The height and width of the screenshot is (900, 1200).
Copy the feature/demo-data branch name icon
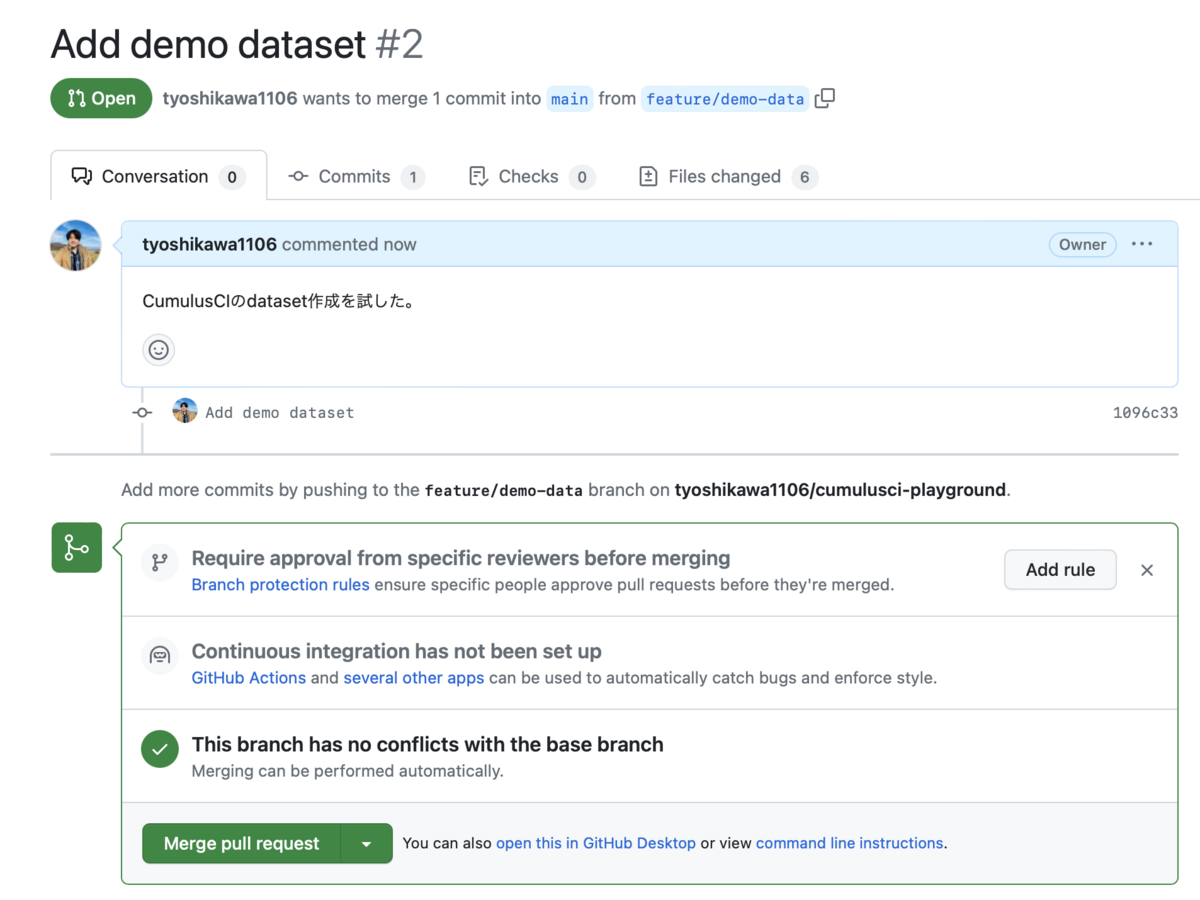pyautogui.click(x=825, y=98)
